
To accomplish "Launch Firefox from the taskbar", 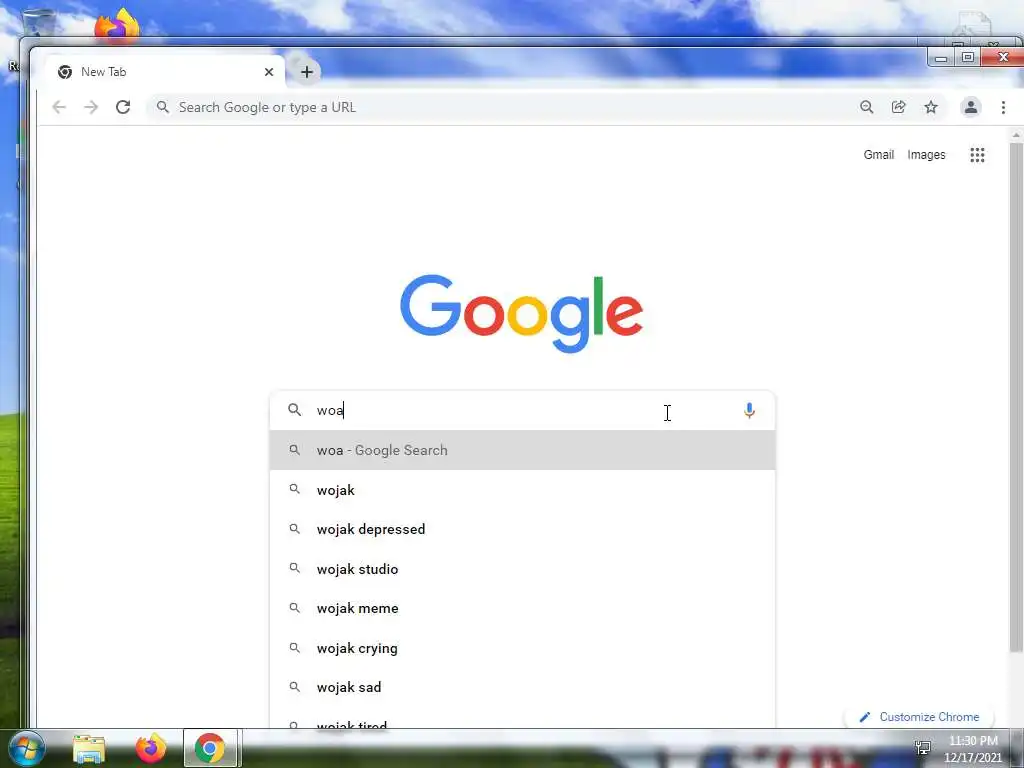I will coord(150,748).
